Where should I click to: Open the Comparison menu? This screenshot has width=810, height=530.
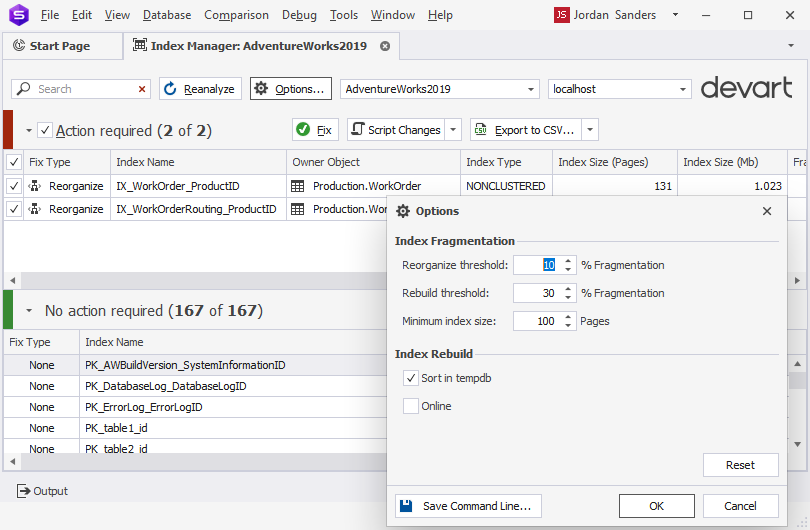[236, 15]
